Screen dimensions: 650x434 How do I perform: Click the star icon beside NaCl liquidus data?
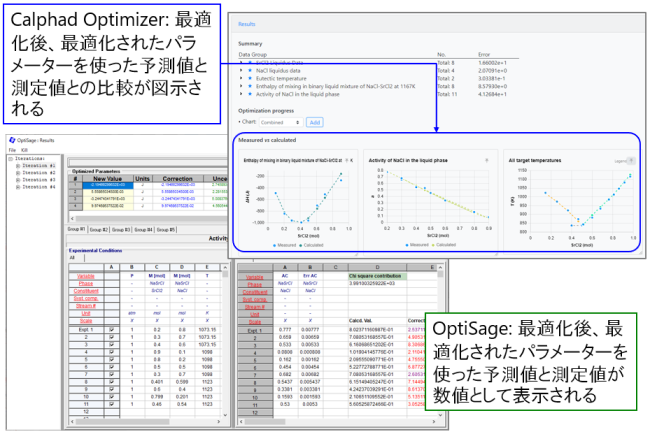click(x=250, y=70)
